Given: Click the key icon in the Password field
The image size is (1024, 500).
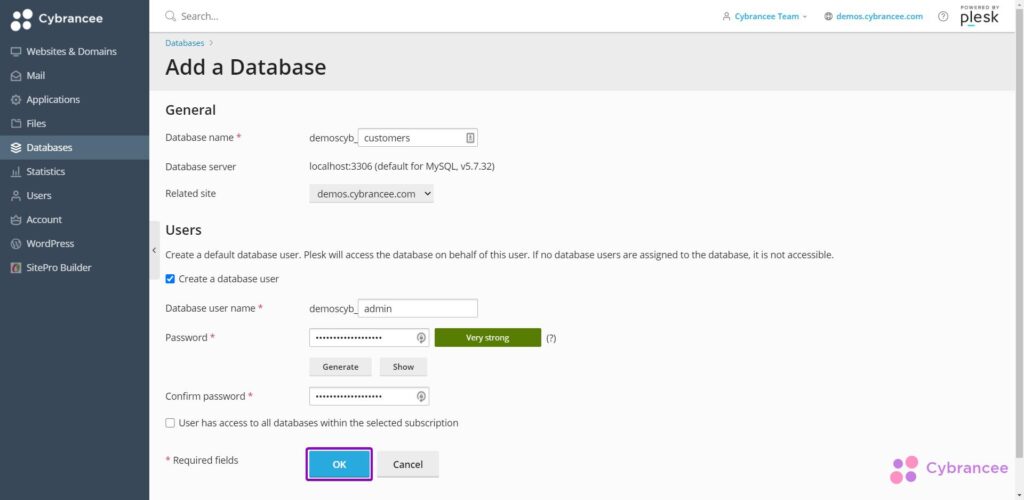Looking at the screenshot, I should tap(421, 337).
